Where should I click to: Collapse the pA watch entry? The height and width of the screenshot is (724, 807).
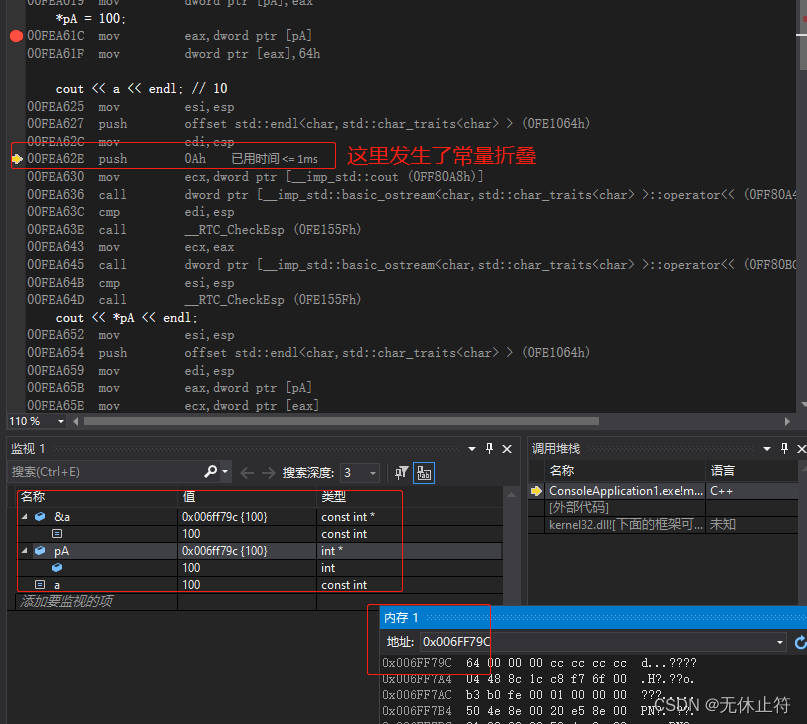coord(24,551)
